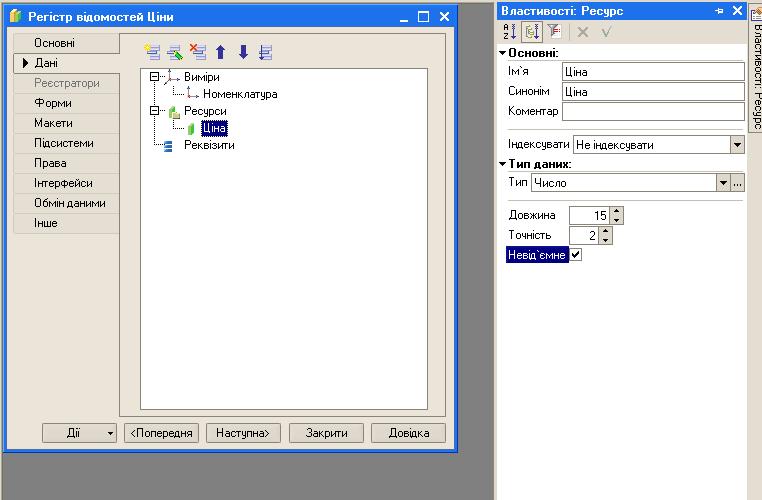Maximize the Регістр відомостей Ціни window
Screen dimensions: 762x500
pyautogui.click(x=423, y=17)
